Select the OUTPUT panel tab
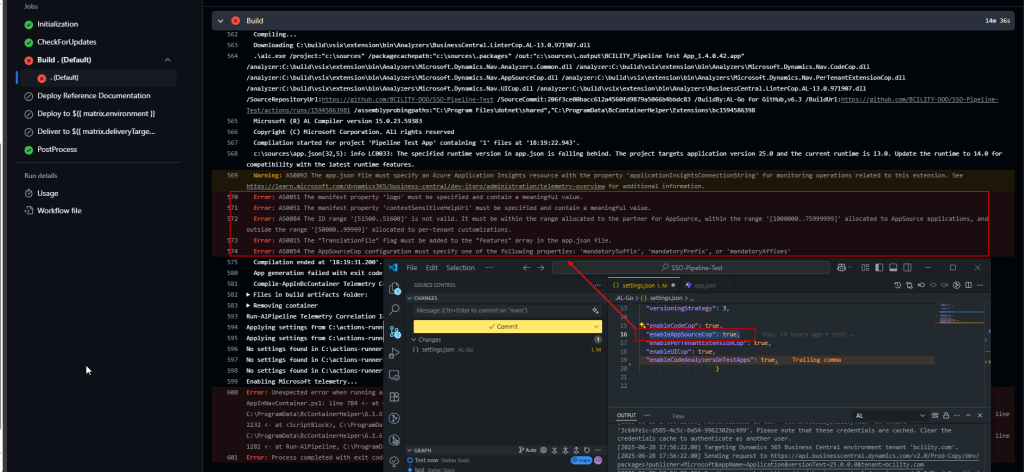Screen dimensions: 1024x472 [626, 416]
